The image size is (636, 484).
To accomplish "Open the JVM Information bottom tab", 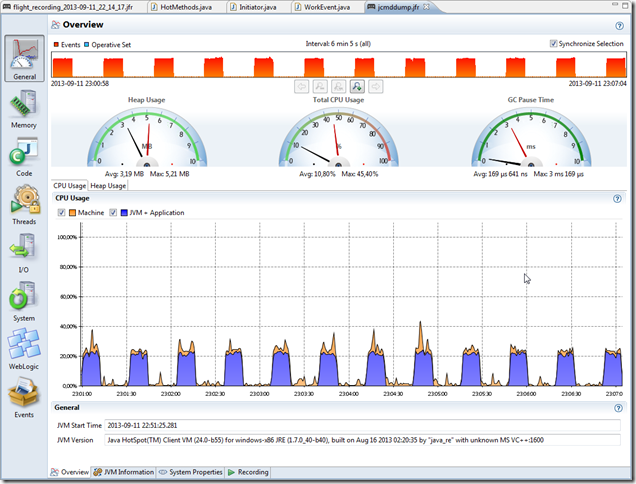I will (124, 472).
